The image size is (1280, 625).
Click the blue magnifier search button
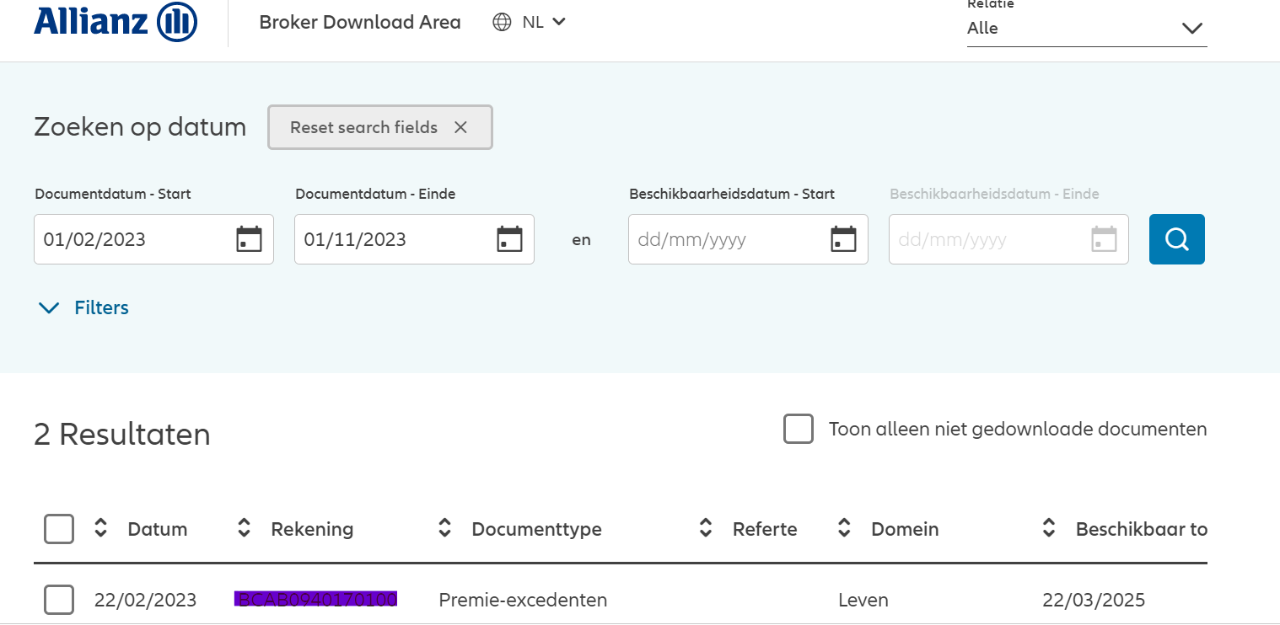(1176, 239)
